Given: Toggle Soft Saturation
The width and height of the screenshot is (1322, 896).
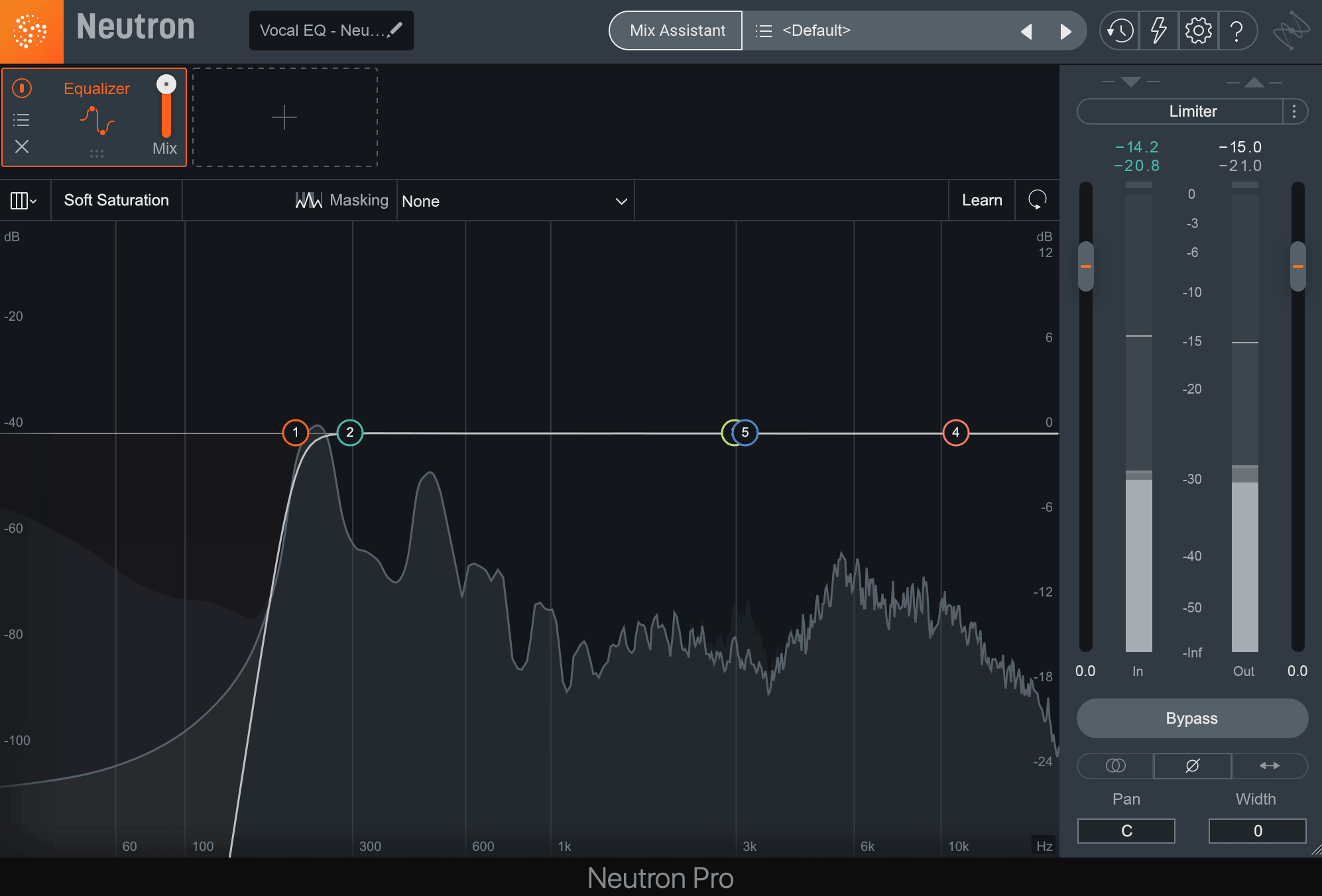Looking at the screenshot, I should [x=117, y=200].
